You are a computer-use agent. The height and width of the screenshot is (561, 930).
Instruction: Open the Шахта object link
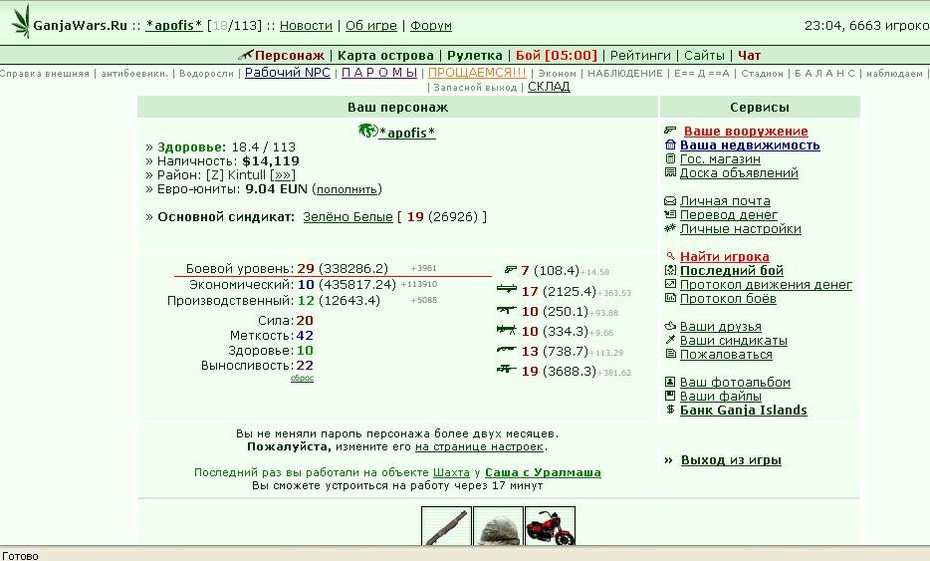[x=451, y=473]
